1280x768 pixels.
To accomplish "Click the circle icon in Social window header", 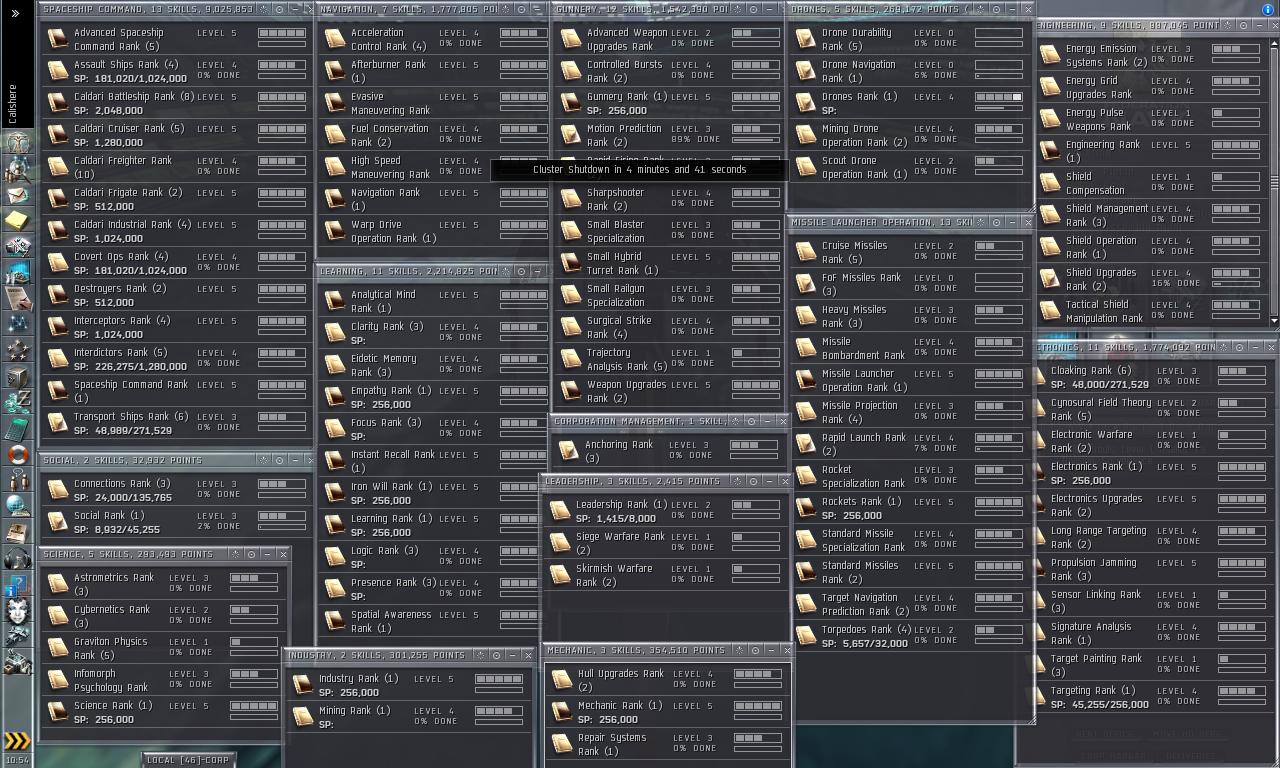I will (279, 460).
